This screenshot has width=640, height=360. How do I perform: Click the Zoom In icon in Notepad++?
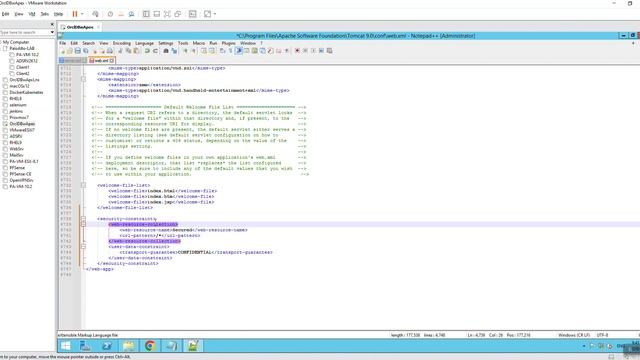click(186, 51)
